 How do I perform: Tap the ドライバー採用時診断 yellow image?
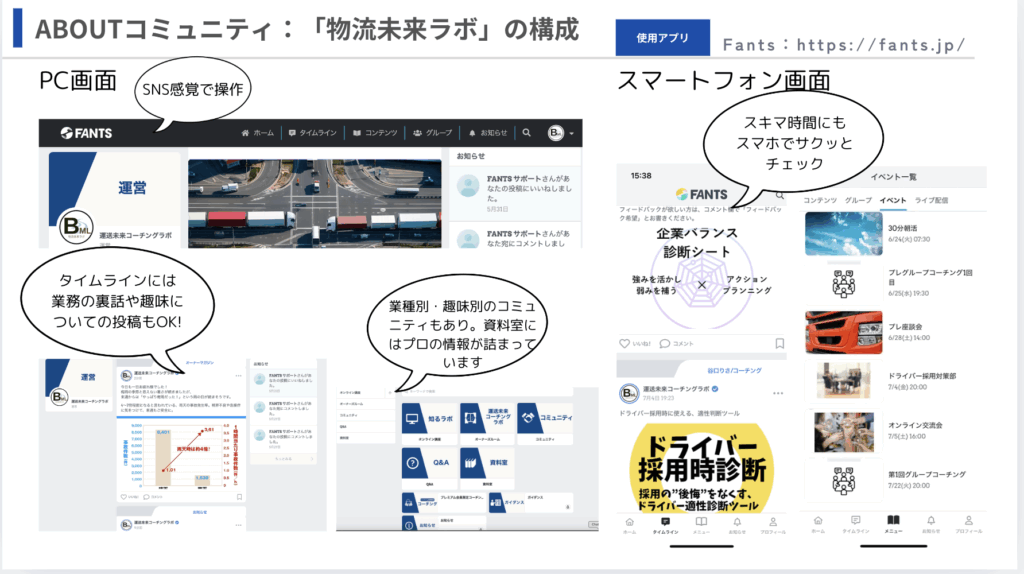point(702,468)
